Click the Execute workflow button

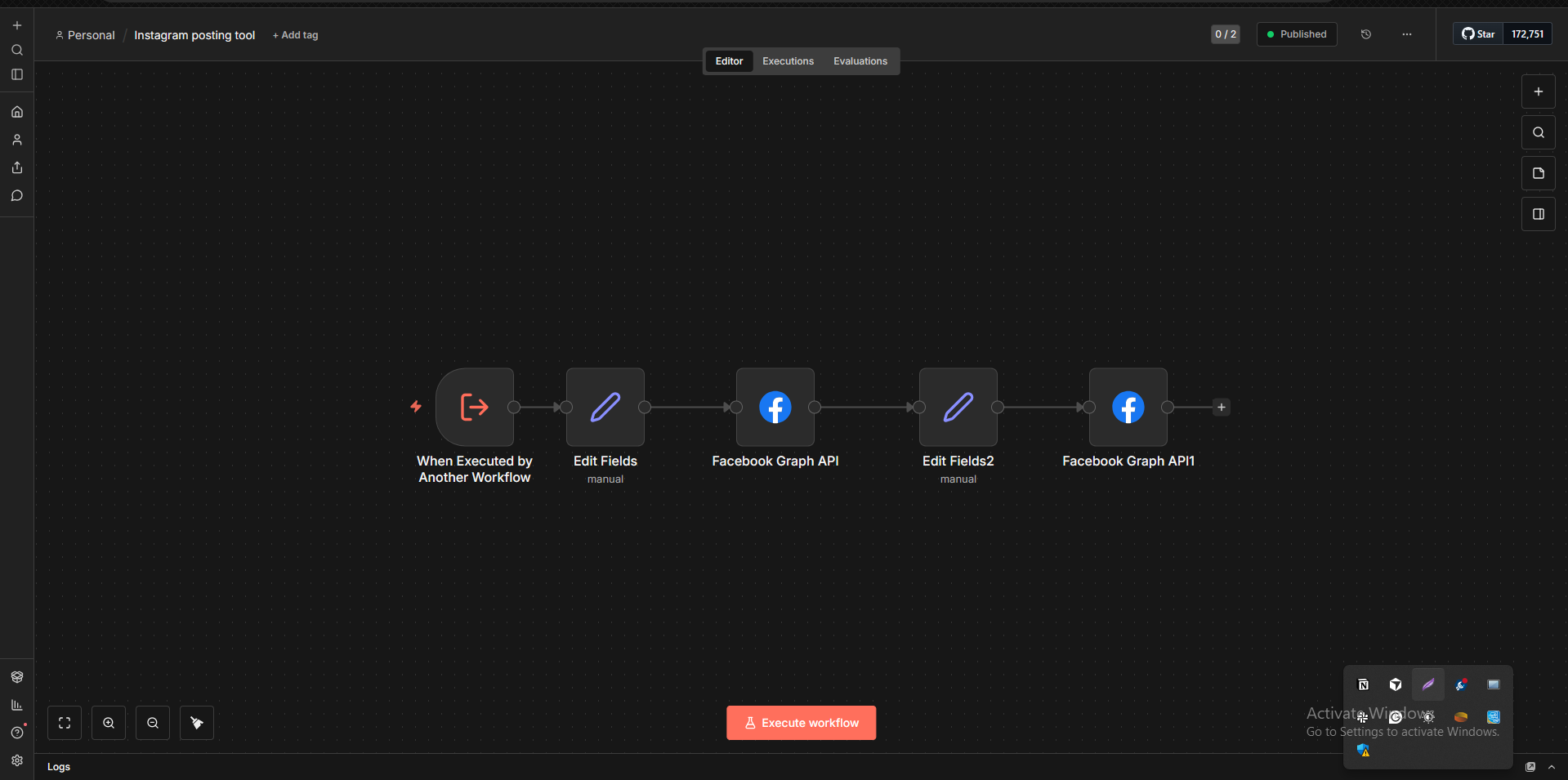pyautogui.click(x=801, y=723)
